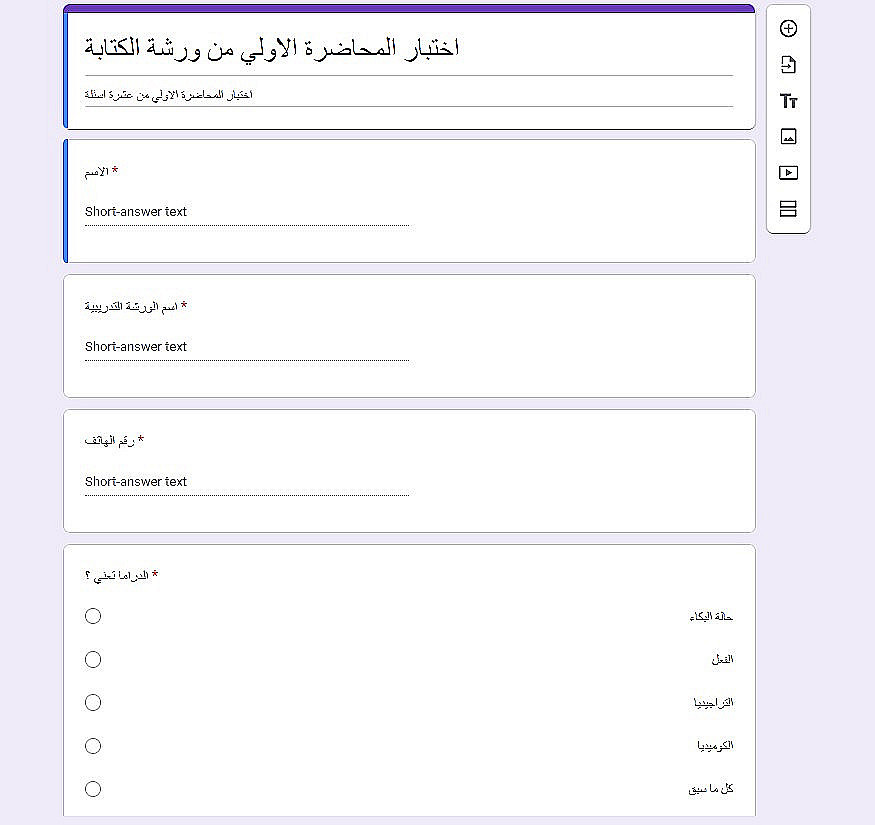
Task: Click the form title اختبار المحاضرة الاولي
Action: [x=272, y=49]
